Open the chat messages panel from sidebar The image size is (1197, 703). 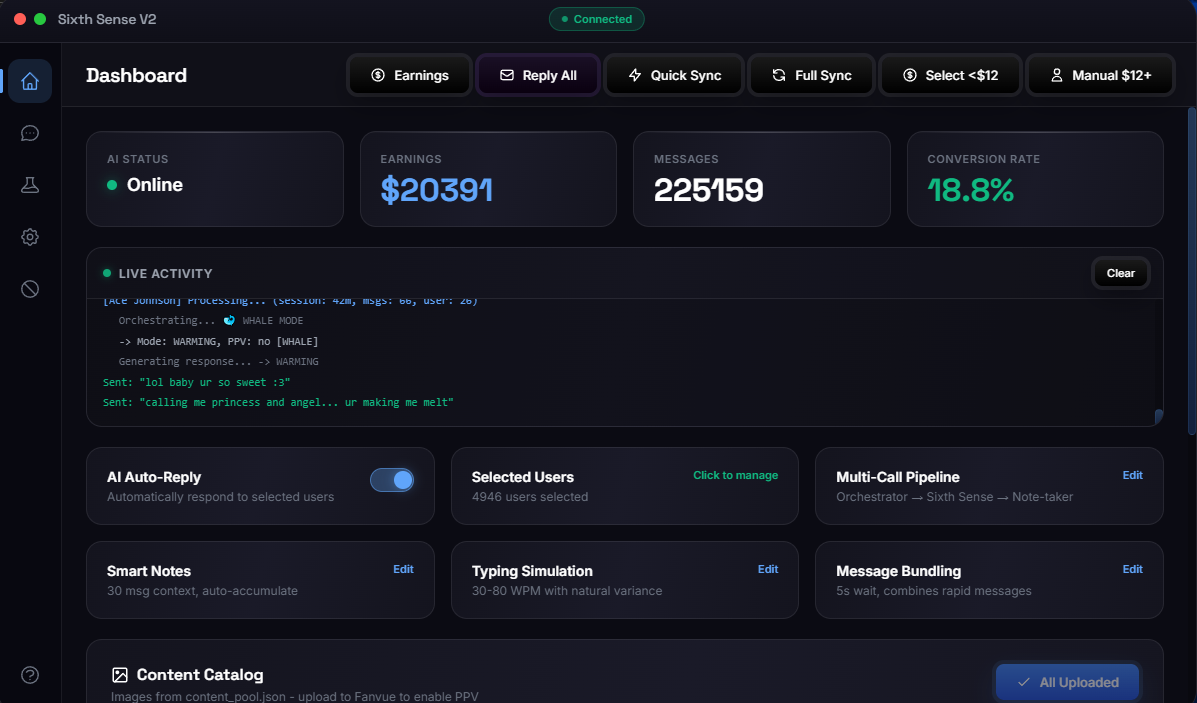pos(30,133)
